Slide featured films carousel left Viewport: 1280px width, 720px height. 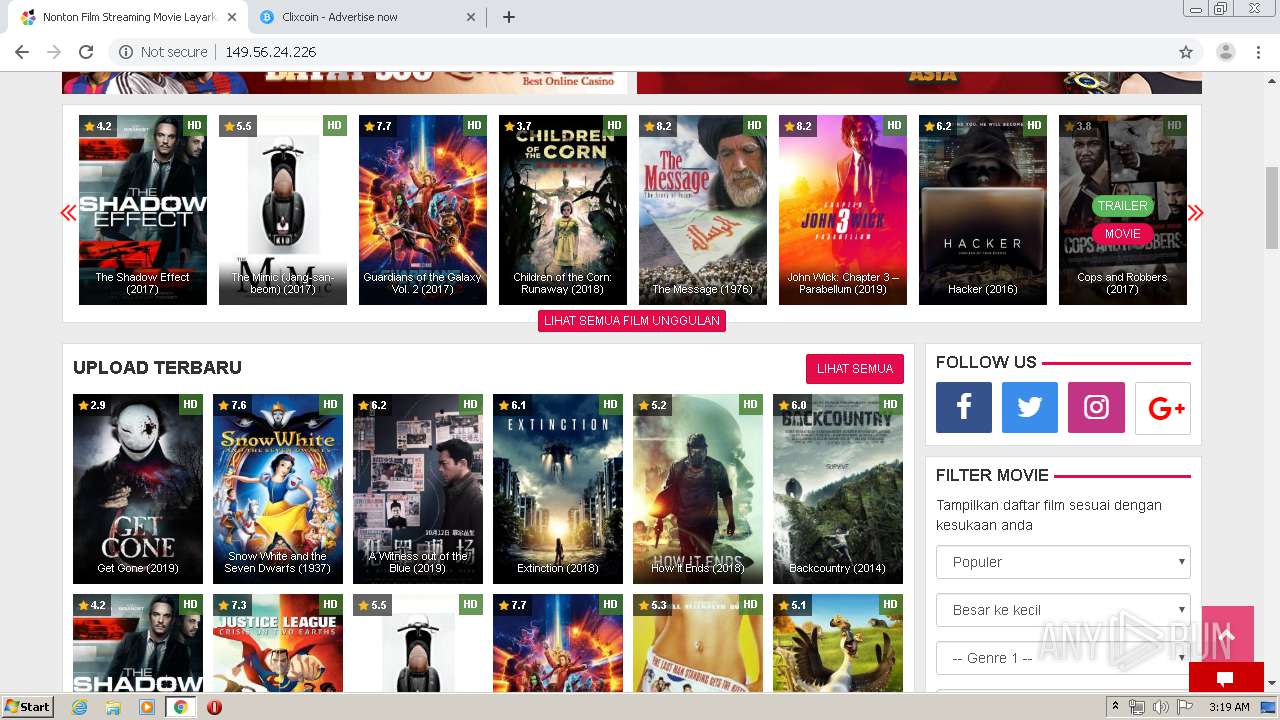(x=68, y=212)
